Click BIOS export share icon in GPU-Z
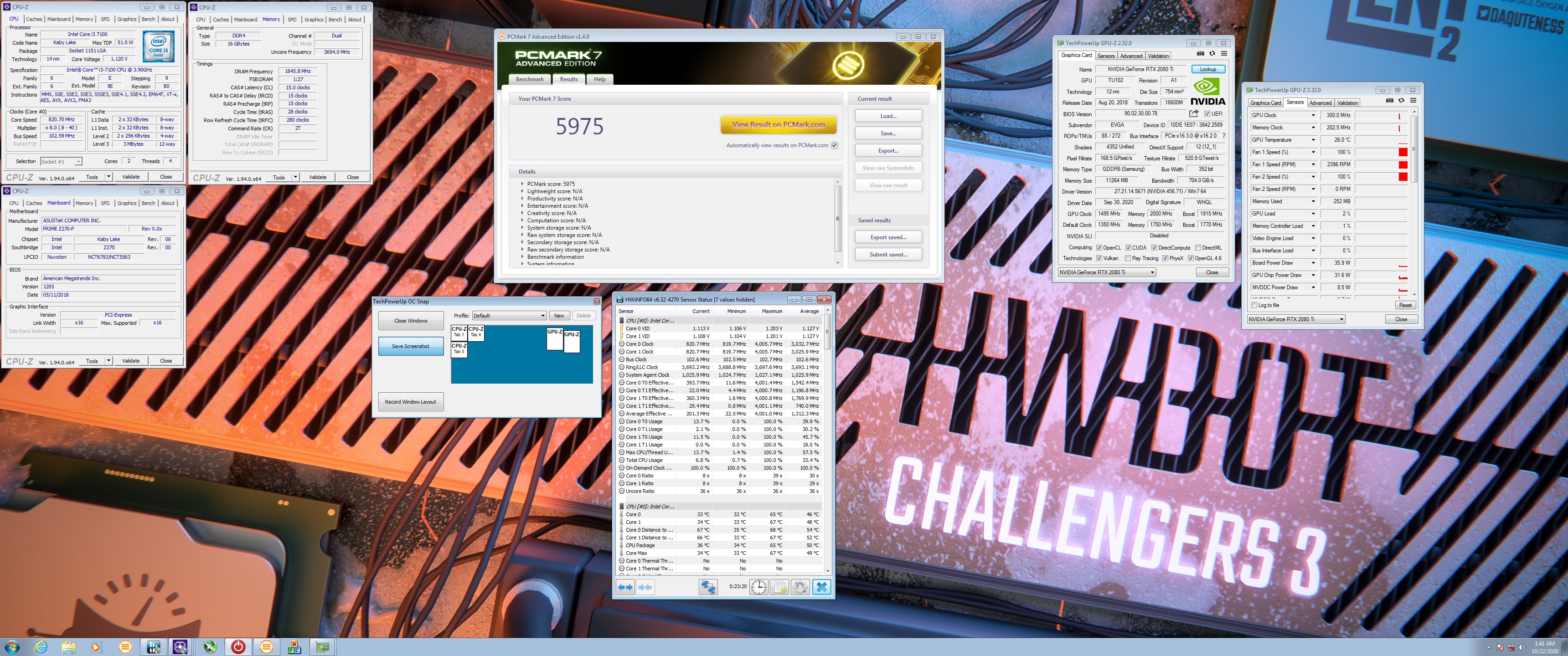Image resolution: width=1568 pixels, height=656 pixels. pos(1194,113)
